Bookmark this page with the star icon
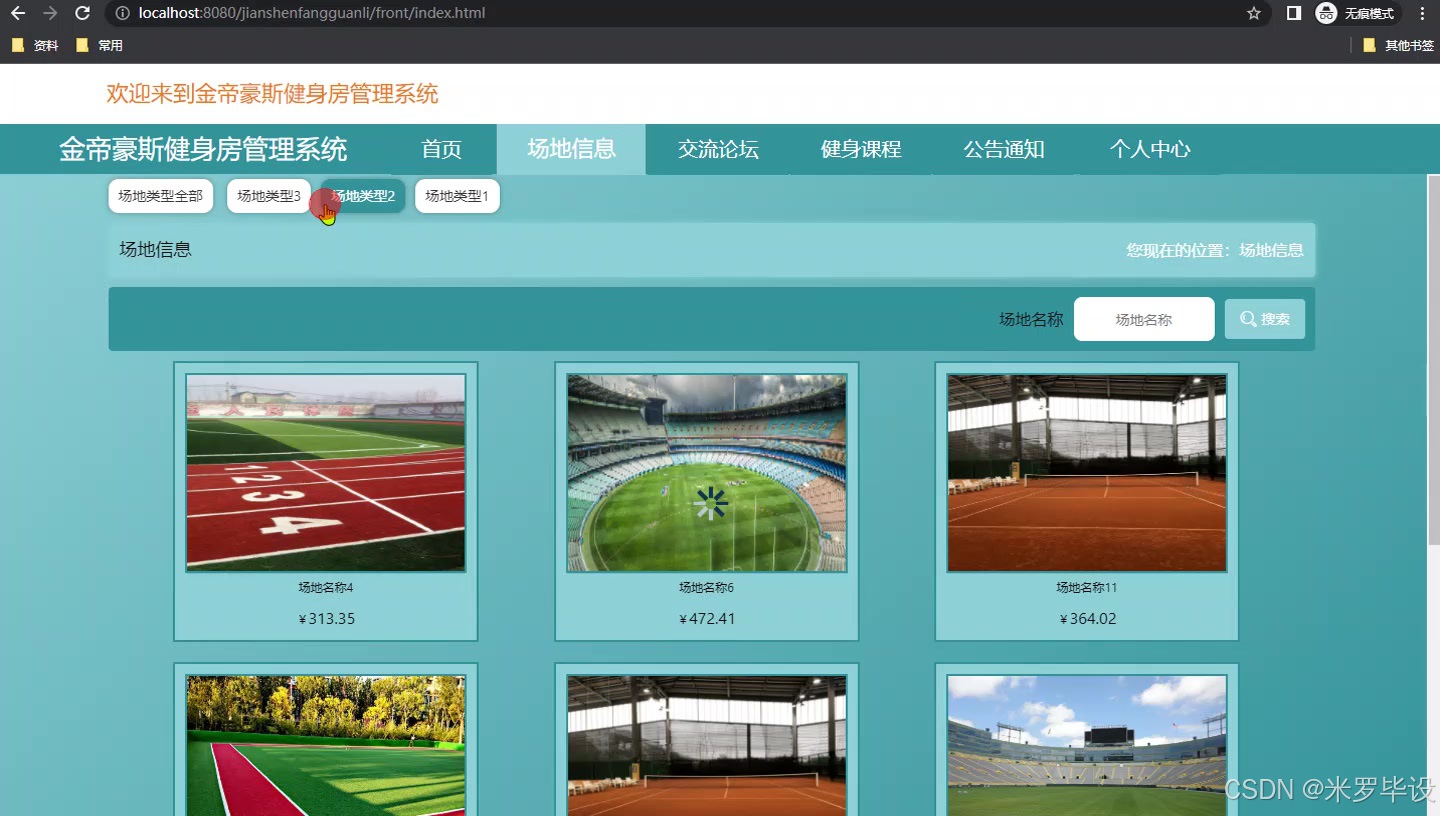Viewport: 1440px width, 816px height. click(1254, 14)
